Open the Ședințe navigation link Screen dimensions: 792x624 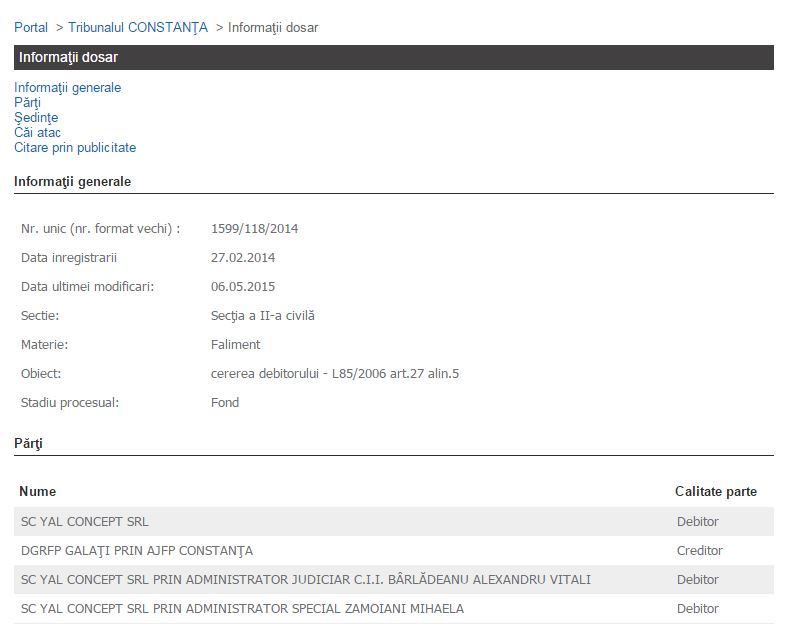pos(36,118)
